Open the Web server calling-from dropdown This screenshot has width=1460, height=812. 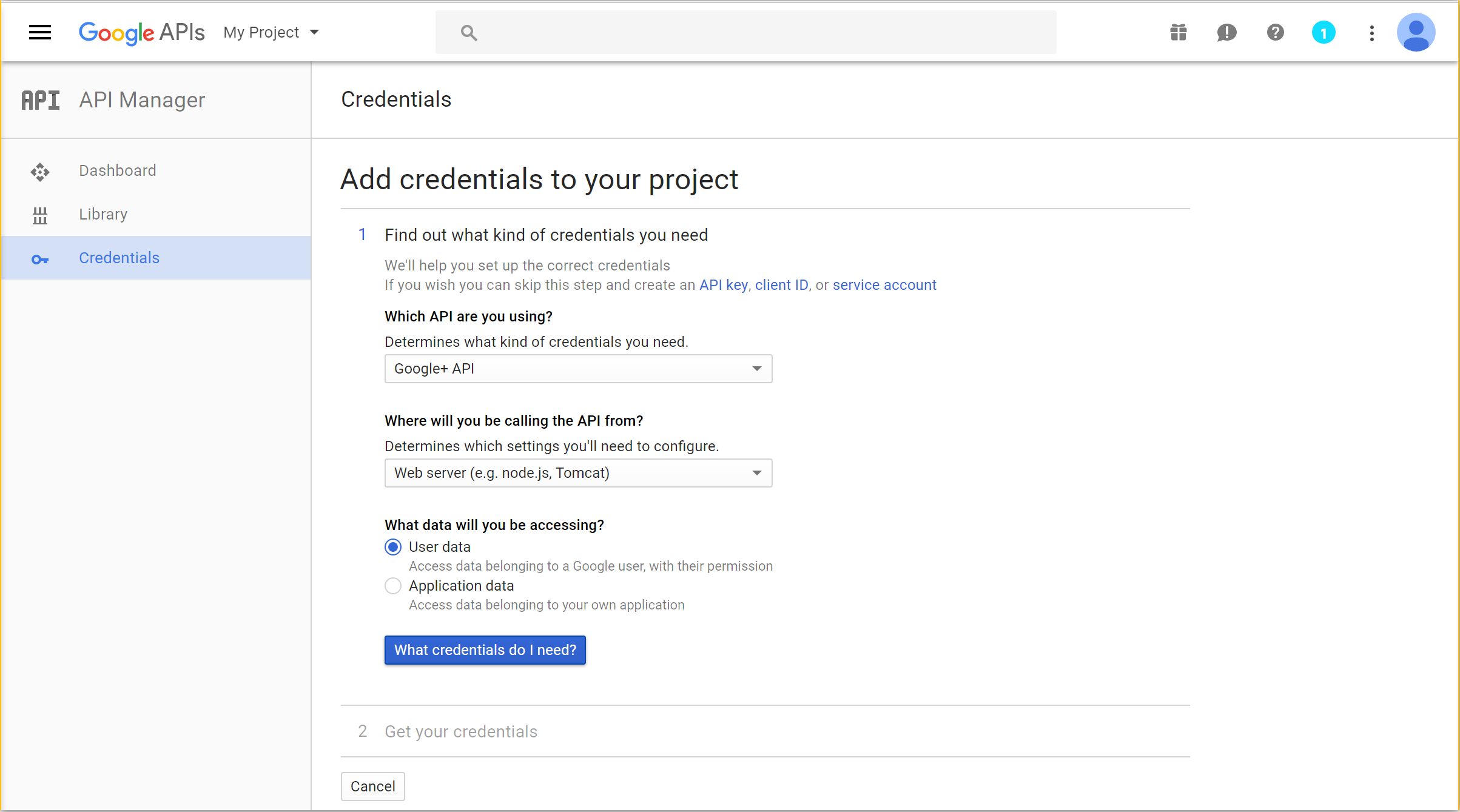(x=578, y=473)
